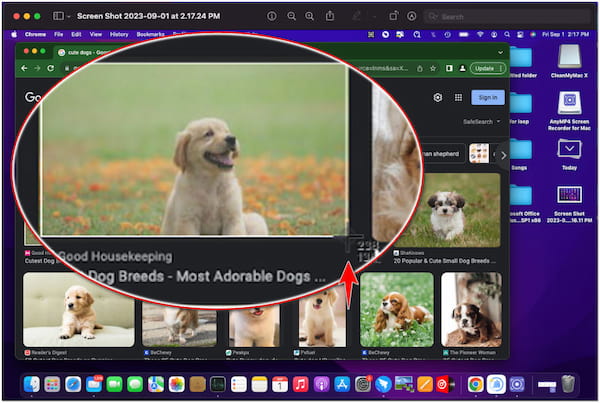Expand the Chrome tab search chevron
This screenshot has height=403, width=600.
coord(501,52)
